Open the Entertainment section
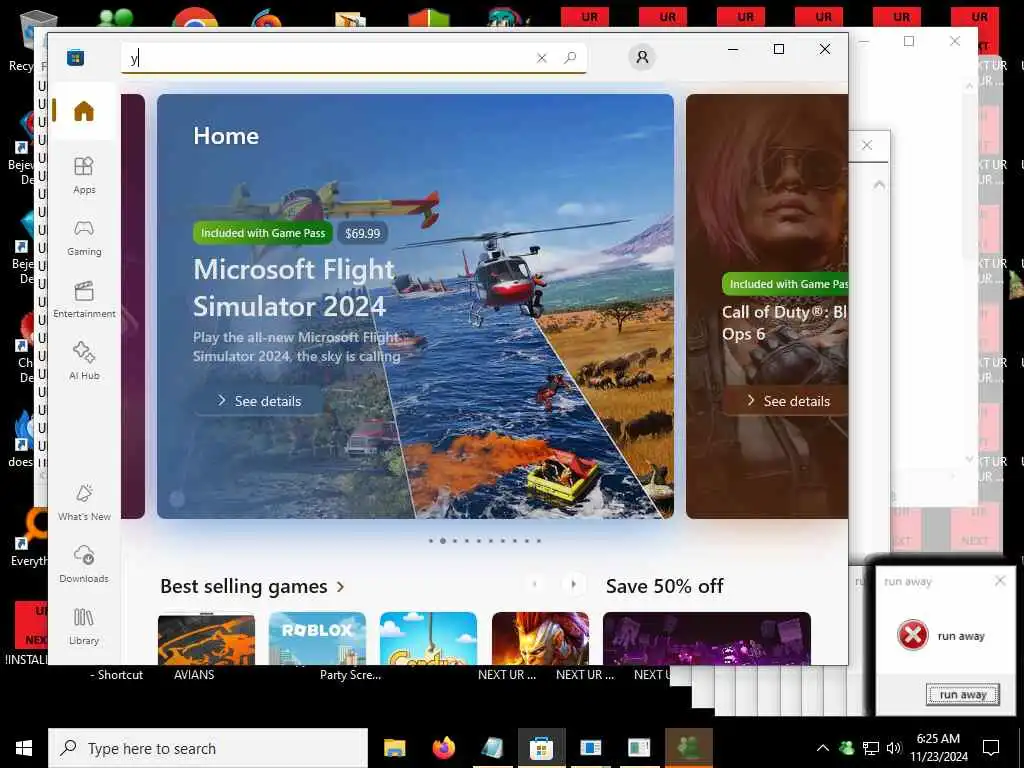This screenshot has width=1024, height=768. click(x=84, y=300)
